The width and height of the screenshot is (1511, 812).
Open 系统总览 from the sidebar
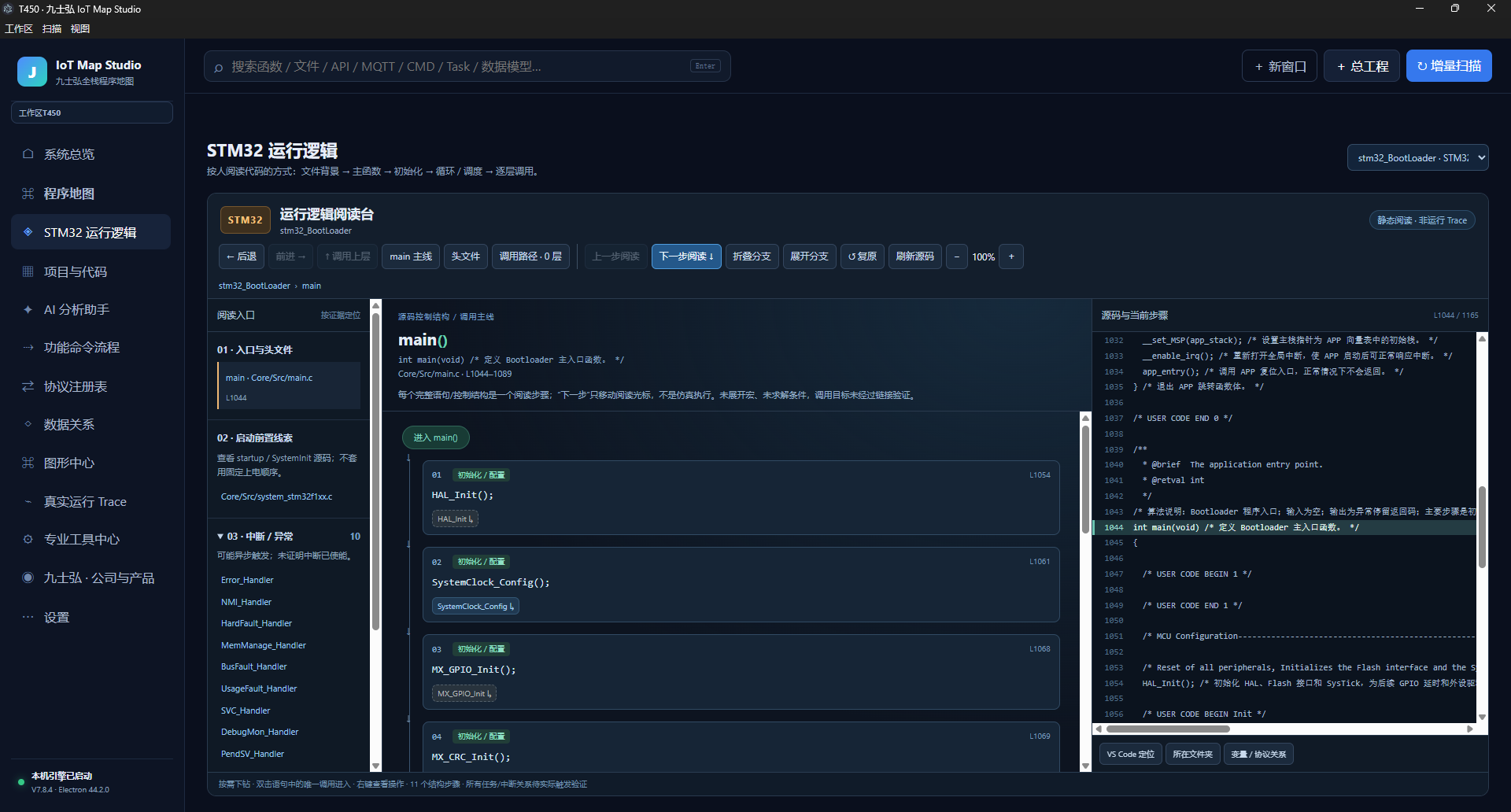[91, 154]
